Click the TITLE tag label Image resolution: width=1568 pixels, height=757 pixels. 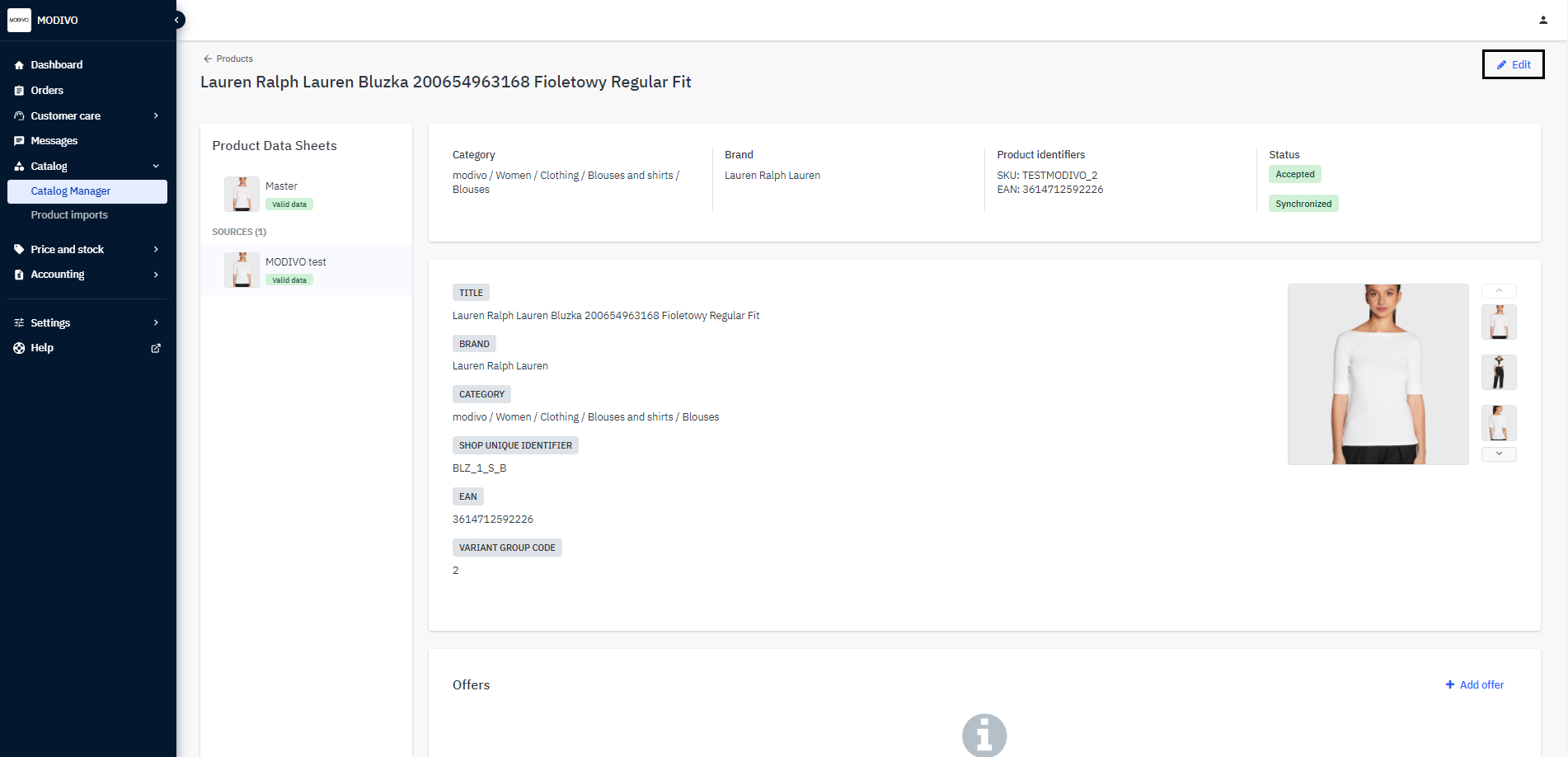pos(471,293)
